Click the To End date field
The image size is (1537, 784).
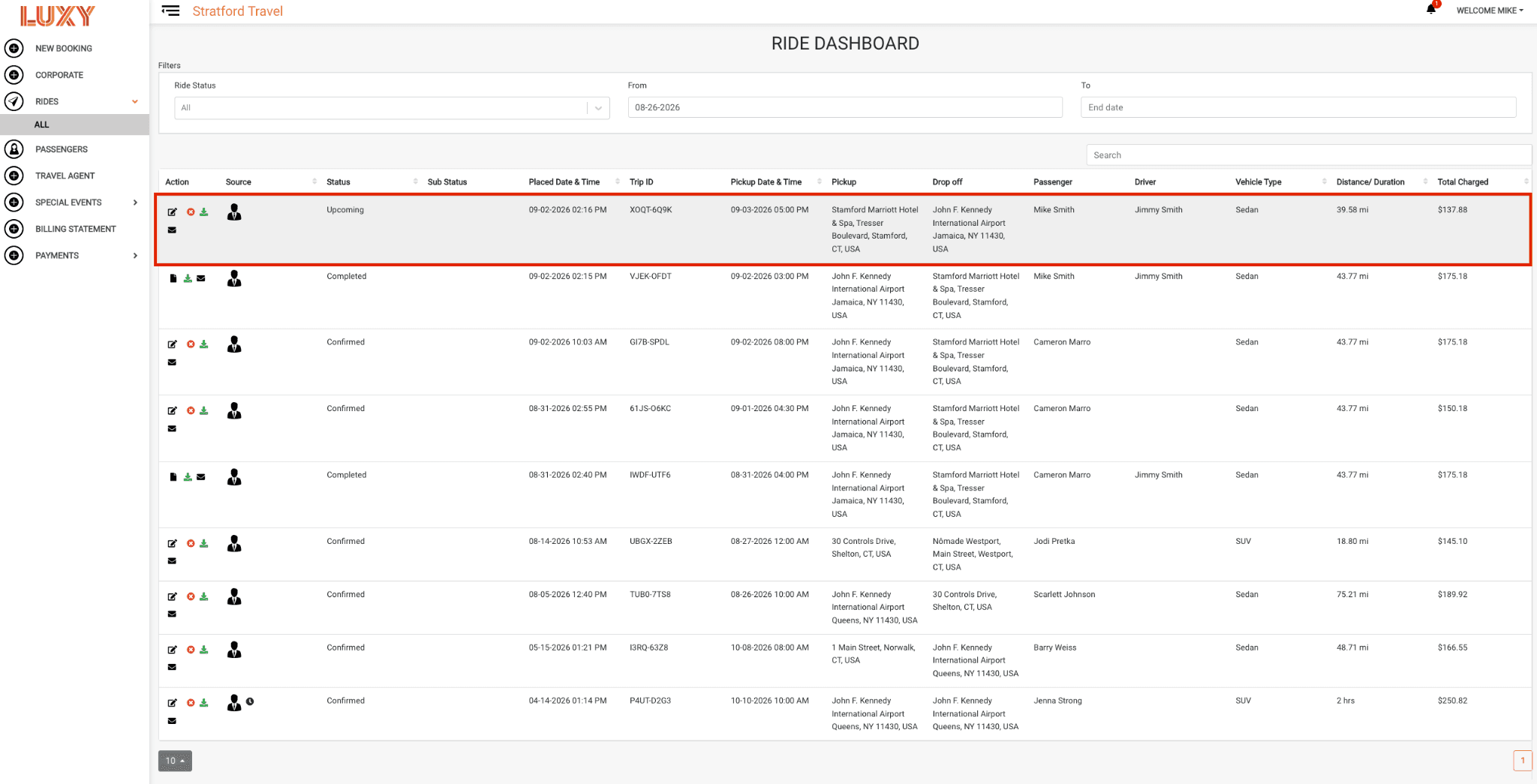pos(1298,107)
